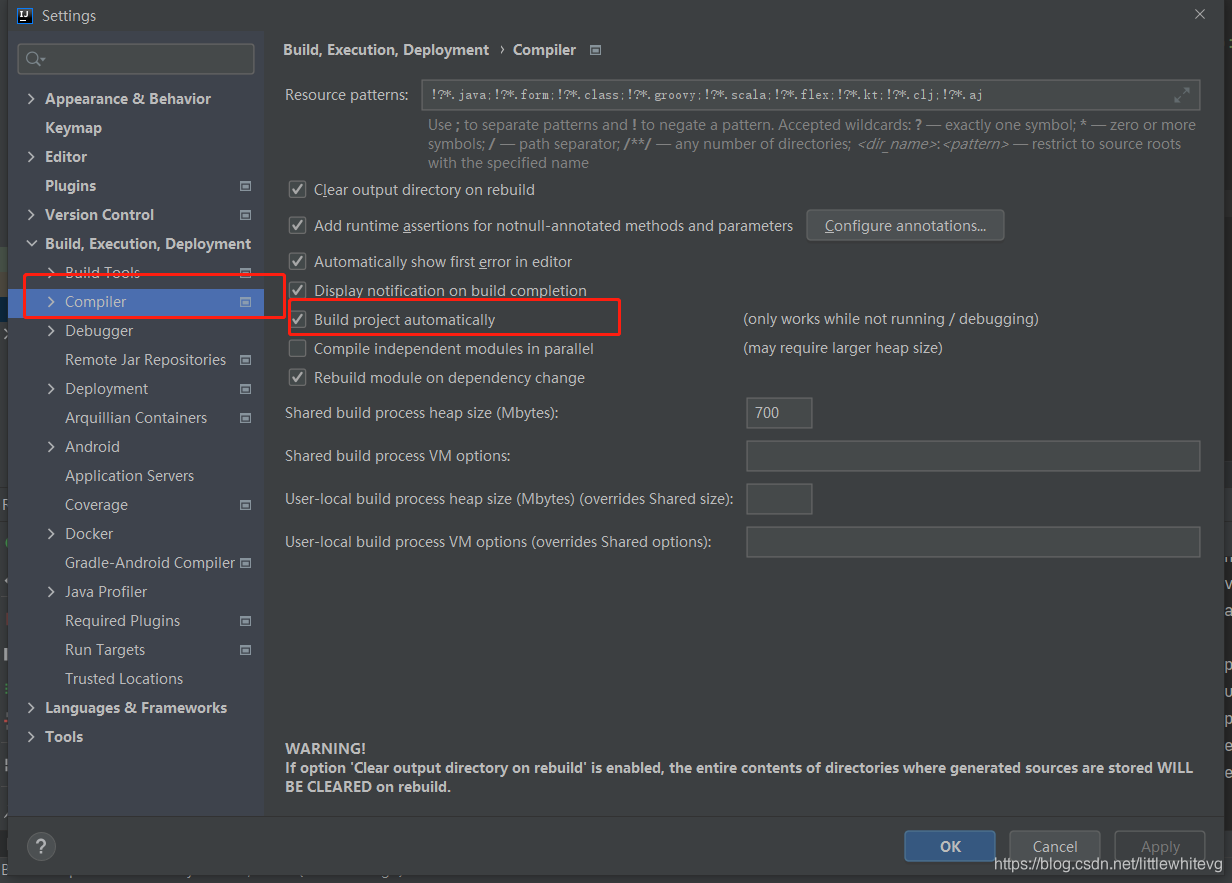The height and width of the screenshot is (883, 1232).
Task: Click the Apply button
Action: coord(1160,846)
